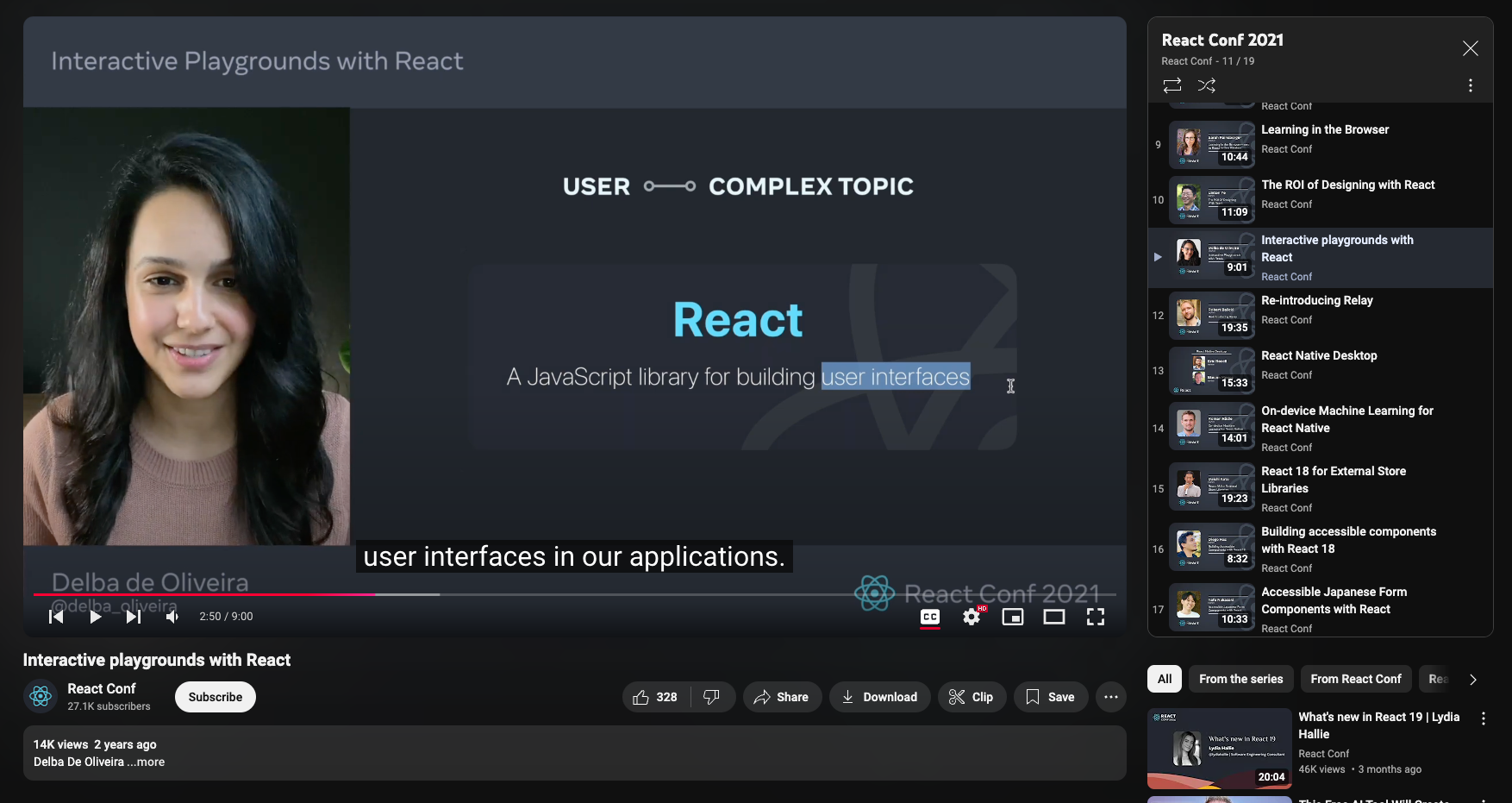
Task: Play the Re-introducing Relay playlist video
Action: tap(1317, 309)
